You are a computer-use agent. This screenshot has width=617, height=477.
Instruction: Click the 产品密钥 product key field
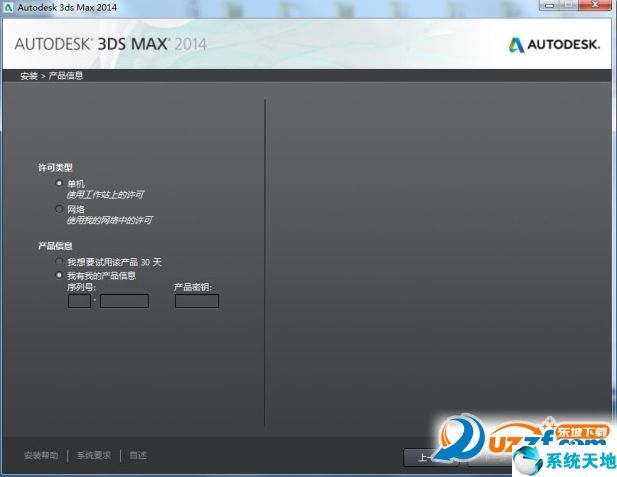pos(197,301)
